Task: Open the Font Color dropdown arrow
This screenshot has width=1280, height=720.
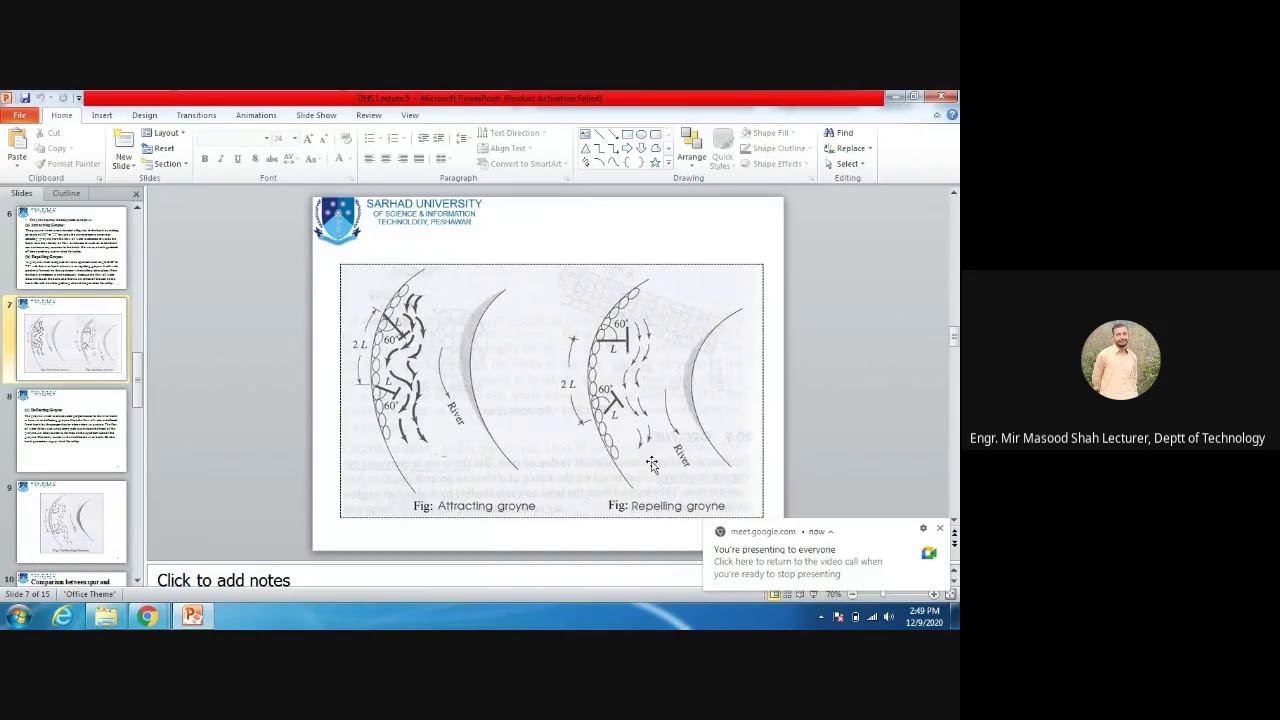Action: (349, 159)
